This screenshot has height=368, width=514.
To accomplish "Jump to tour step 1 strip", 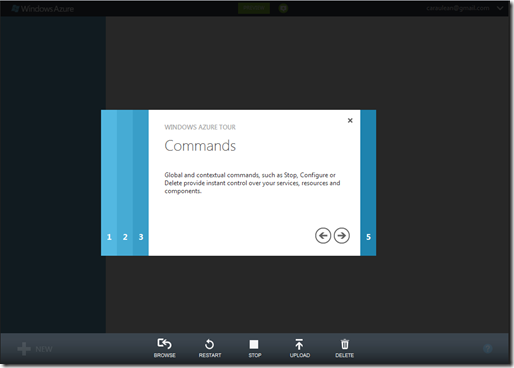I will 109,183.
